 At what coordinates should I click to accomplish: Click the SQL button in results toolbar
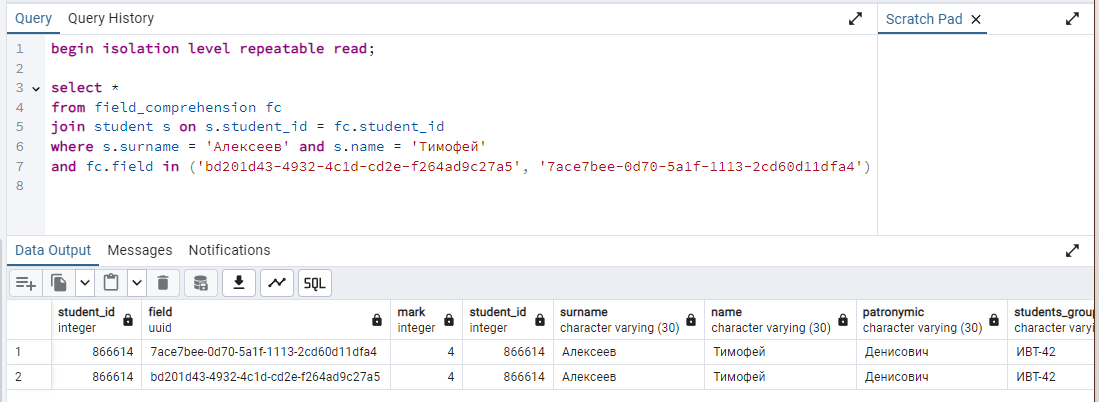[315, 283]
